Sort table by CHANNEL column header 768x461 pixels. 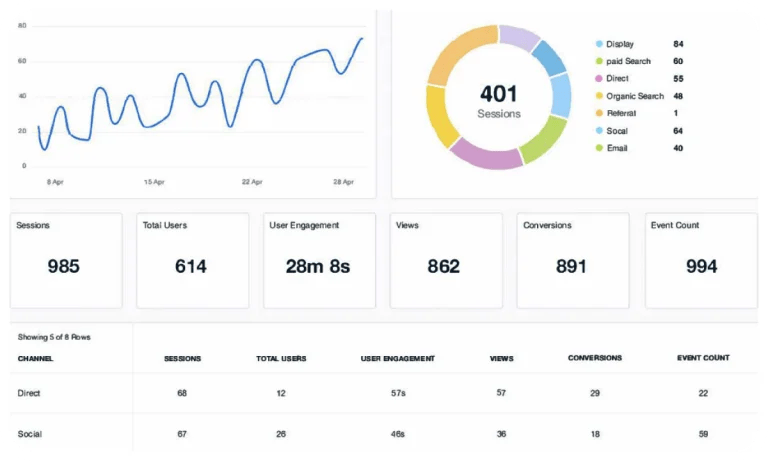pyautogui.click(x=35, y=359)
